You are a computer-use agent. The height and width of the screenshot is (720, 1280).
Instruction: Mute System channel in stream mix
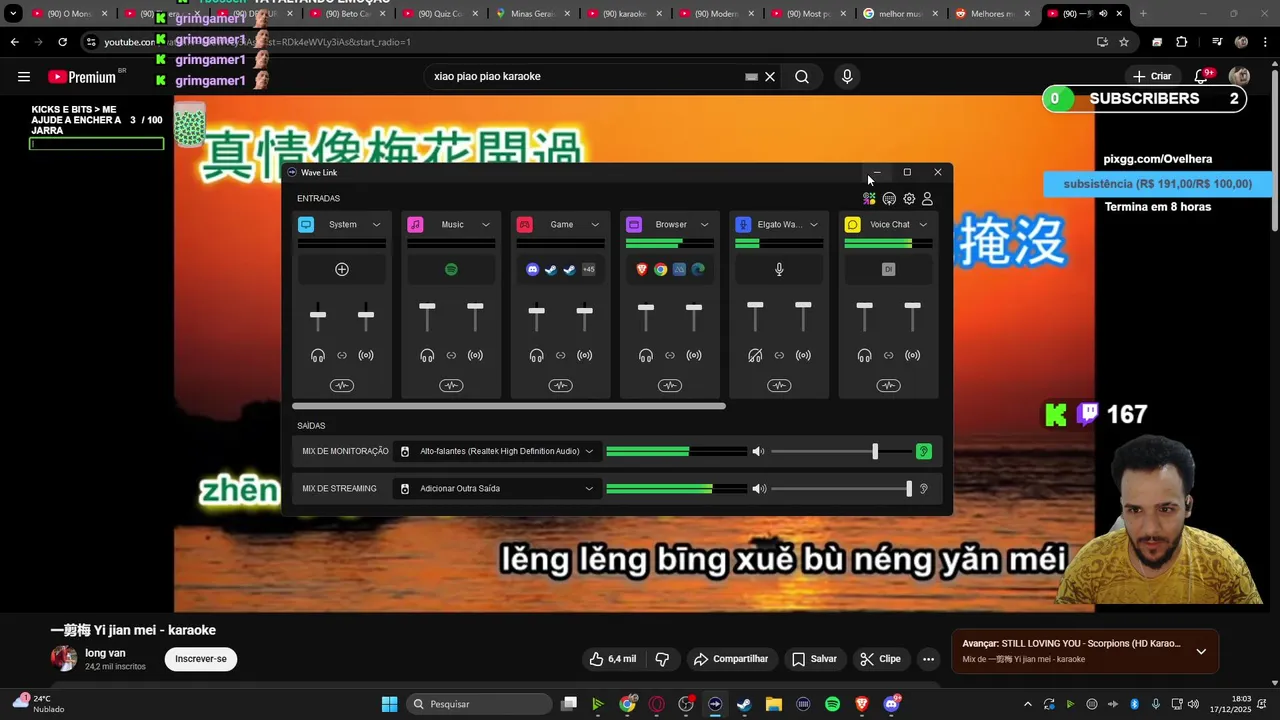366,355
